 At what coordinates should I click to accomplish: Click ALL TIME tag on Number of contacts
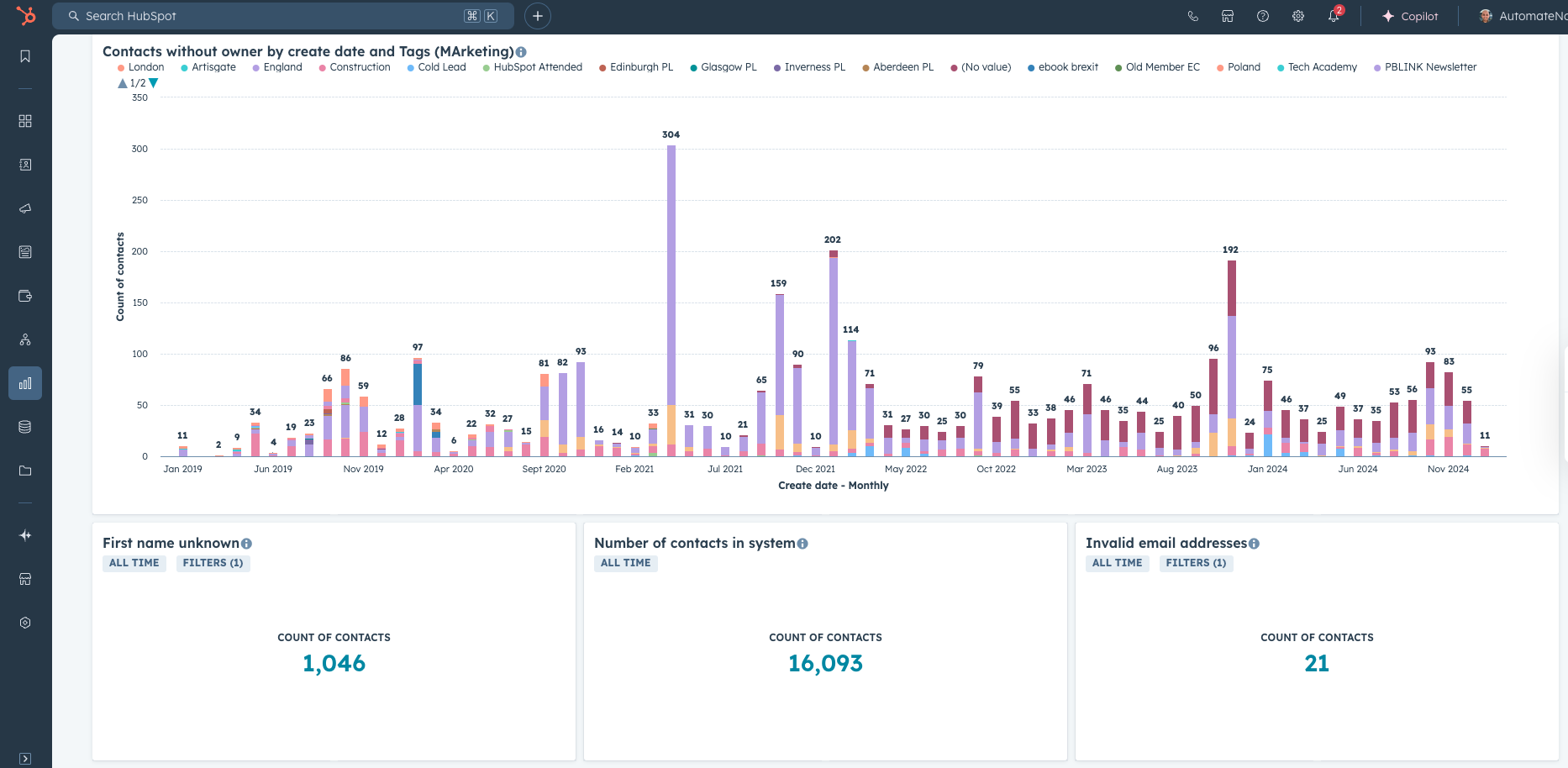626,563
